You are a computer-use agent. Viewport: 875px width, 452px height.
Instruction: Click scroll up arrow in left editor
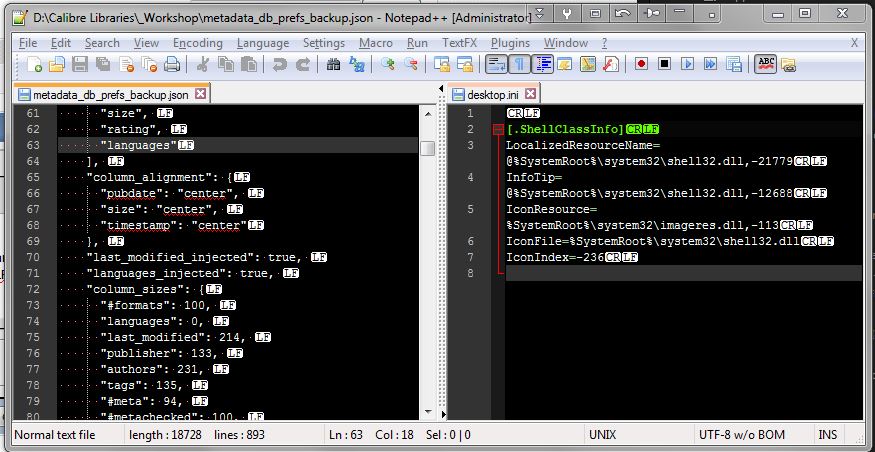point(428,114)
